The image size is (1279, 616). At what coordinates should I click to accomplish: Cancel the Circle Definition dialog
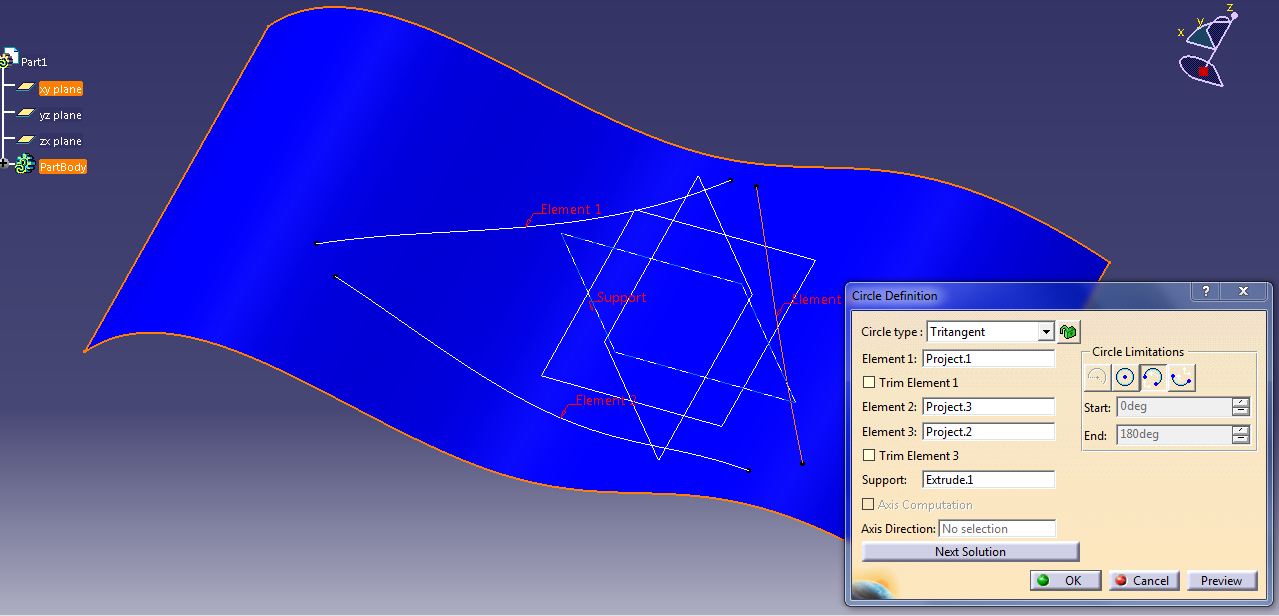(1143, 581)
